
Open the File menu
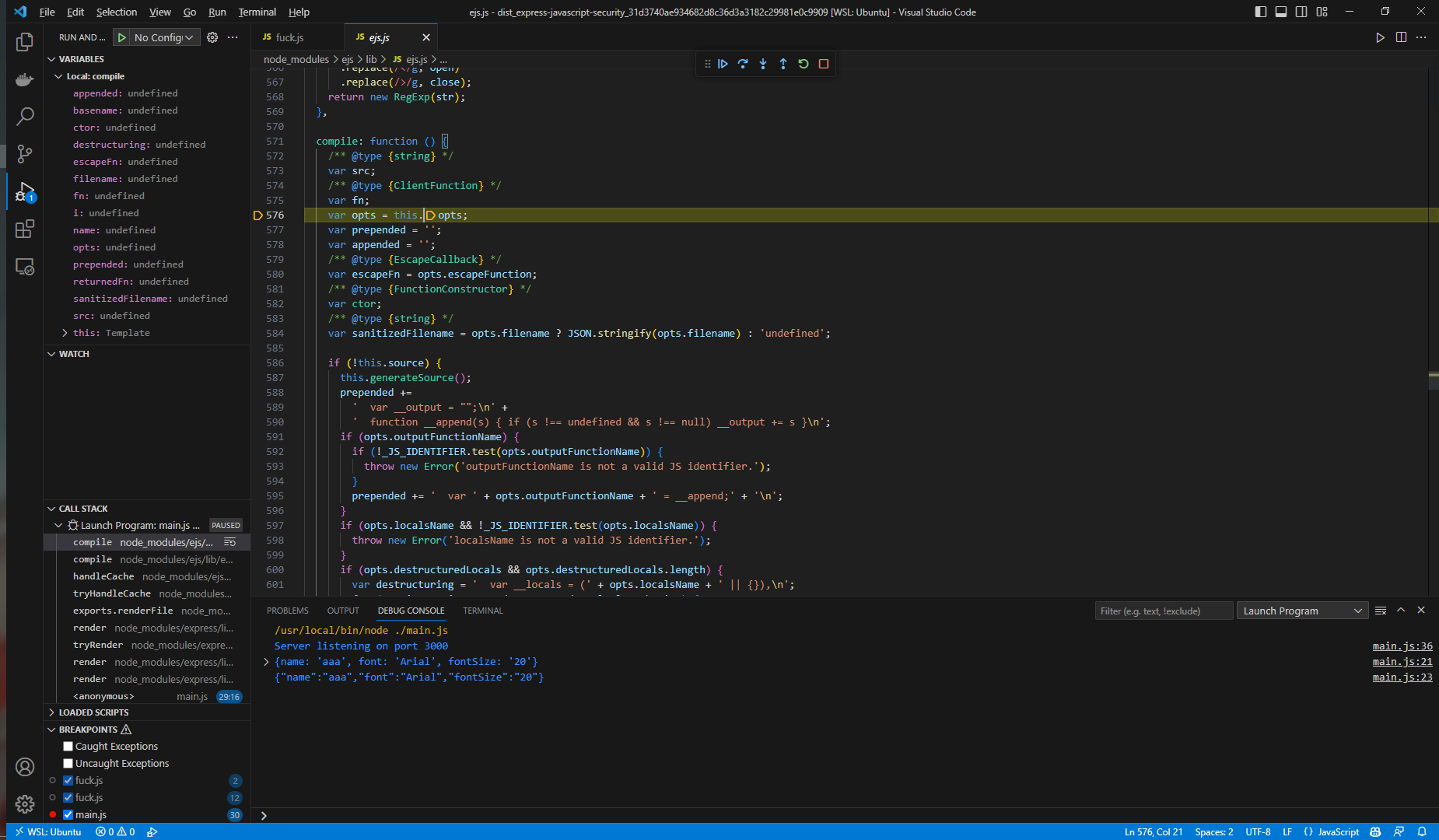(x=47, y=12)
